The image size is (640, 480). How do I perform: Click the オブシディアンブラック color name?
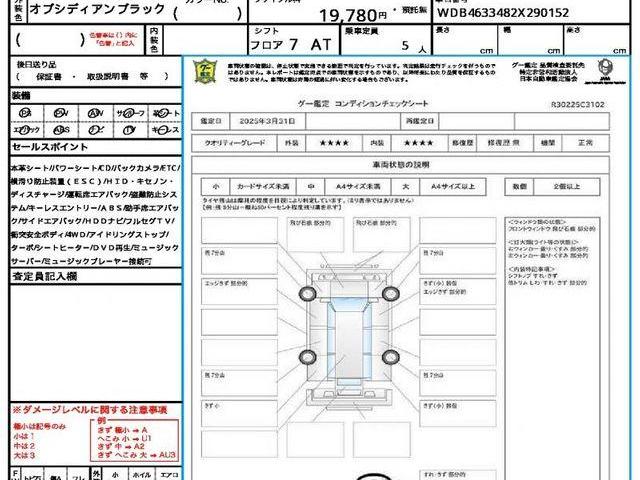coord(97,9)
